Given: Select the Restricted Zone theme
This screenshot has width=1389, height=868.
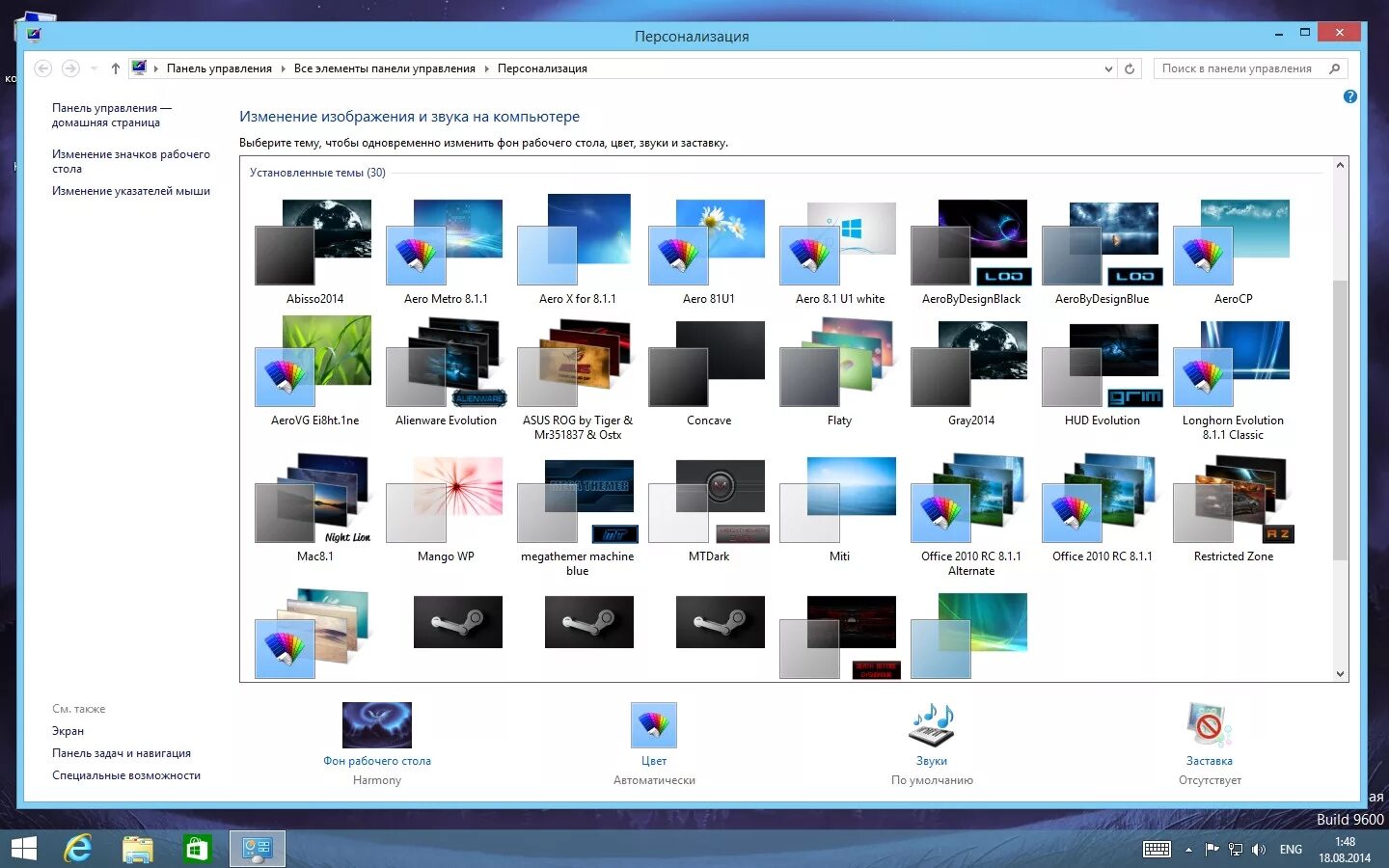Looking at the screenshot, I should pos(1232,507).
